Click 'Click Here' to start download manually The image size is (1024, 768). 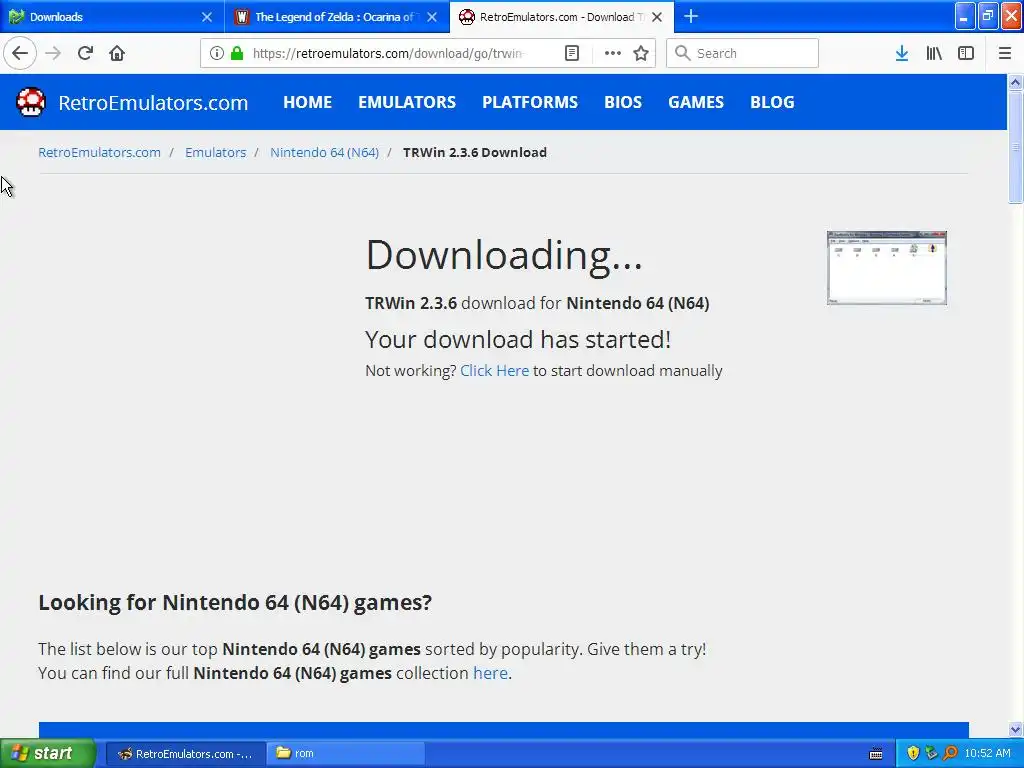[x=494, y=371]
